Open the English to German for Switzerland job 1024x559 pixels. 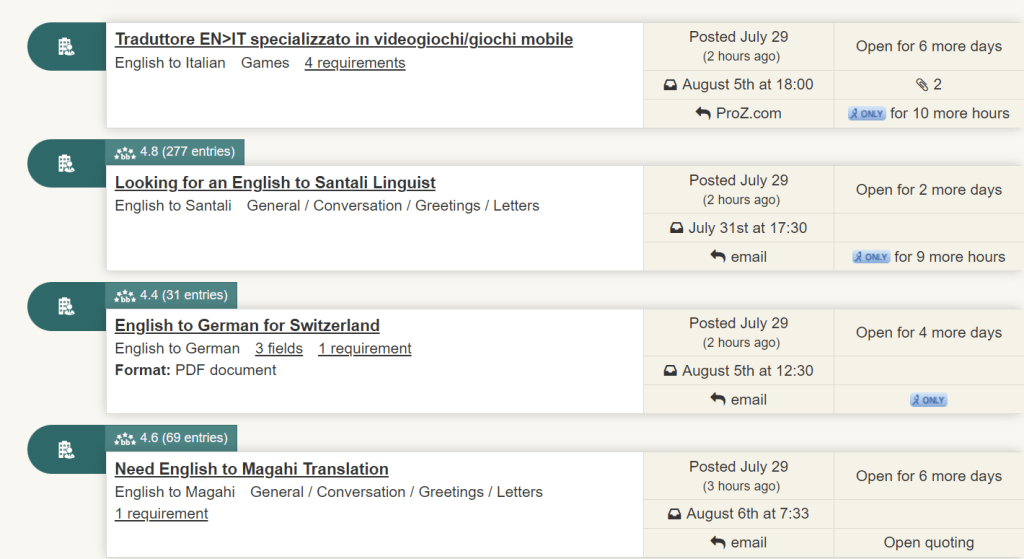(x=247, y=325)
